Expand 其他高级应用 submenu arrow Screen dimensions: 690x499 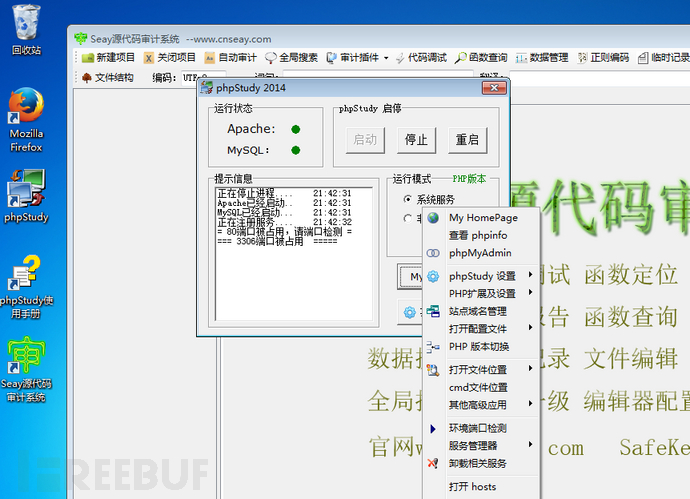(531, 404)
